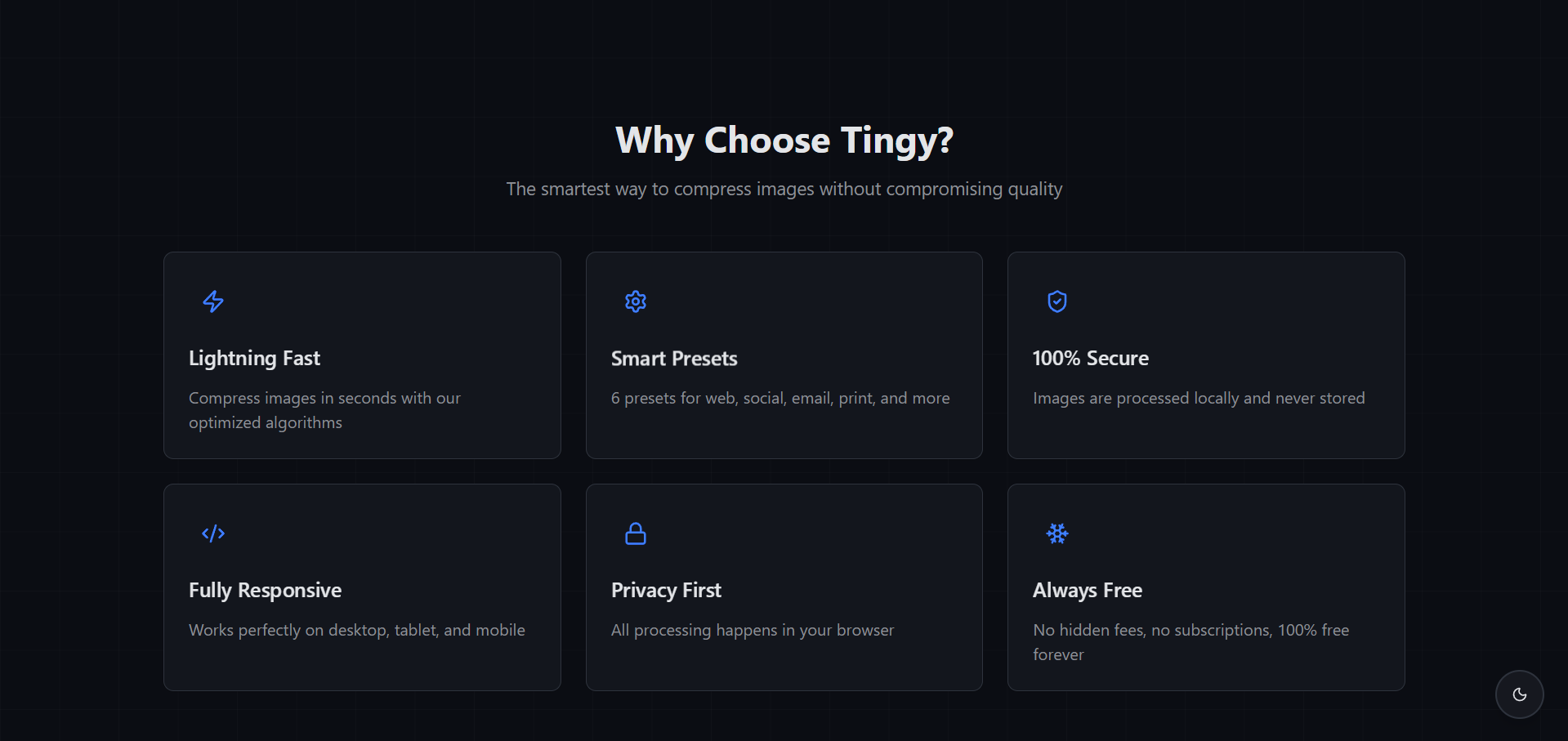Toggle dark mode with the moon button

[1519, 694]
